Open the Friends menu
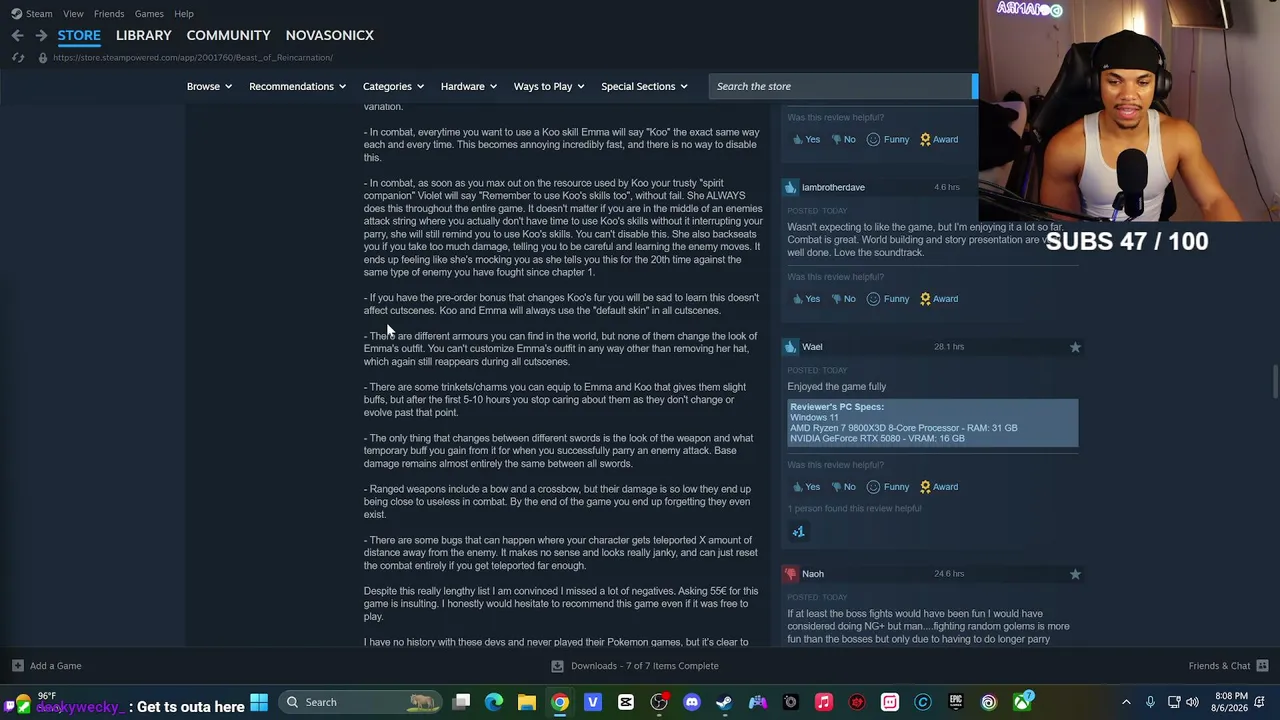Viewport: 1280px width, 720px height. tap(109, 13)
